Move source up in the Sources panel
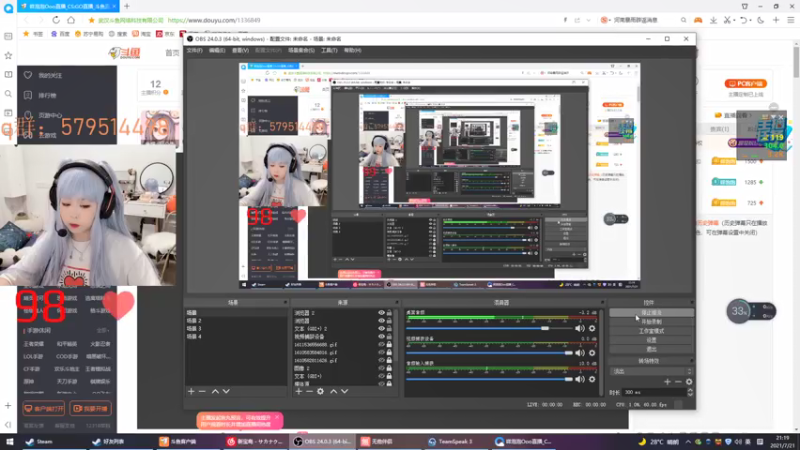This screenshot has width=800, height=450. (x=334, y=391)
